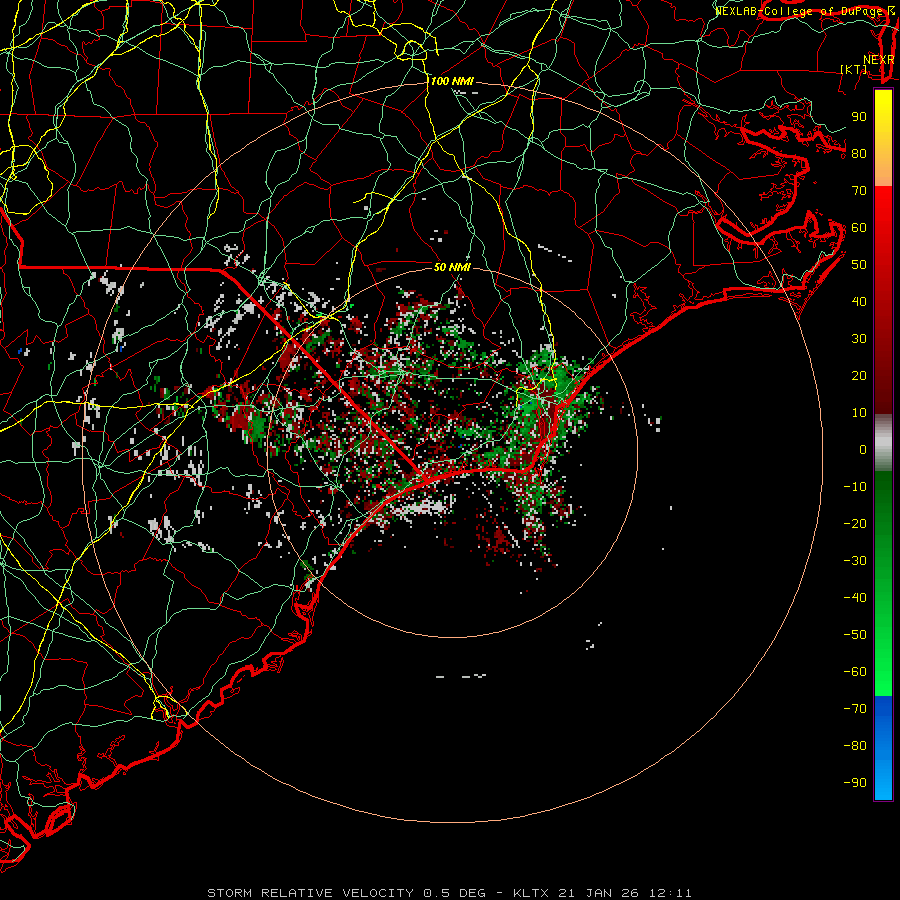900x900 pixels.
Task: Click the "100 NMI" range ring label
Action: pos(452,81)
